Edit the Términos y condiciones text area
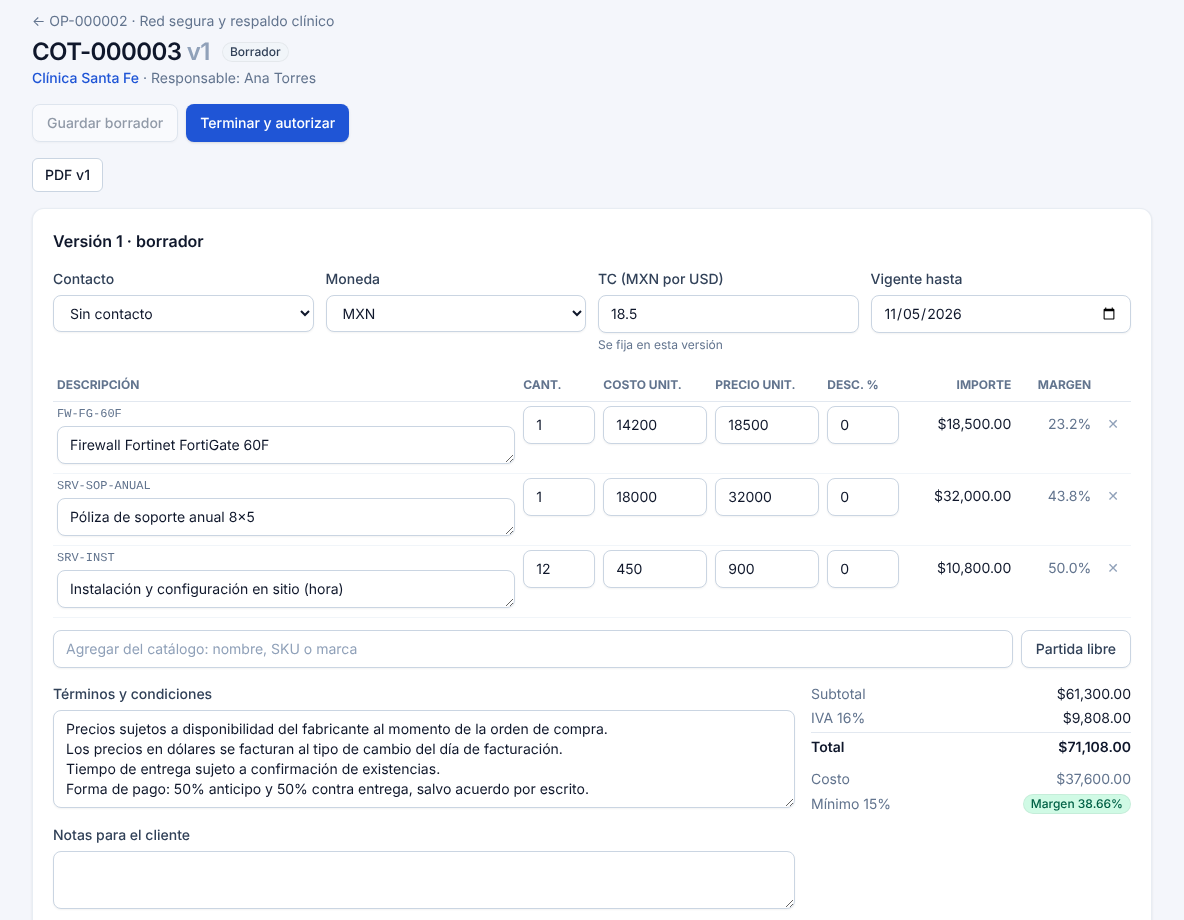The width and height of the screenshot is (1184, 920). pos(424,759)
